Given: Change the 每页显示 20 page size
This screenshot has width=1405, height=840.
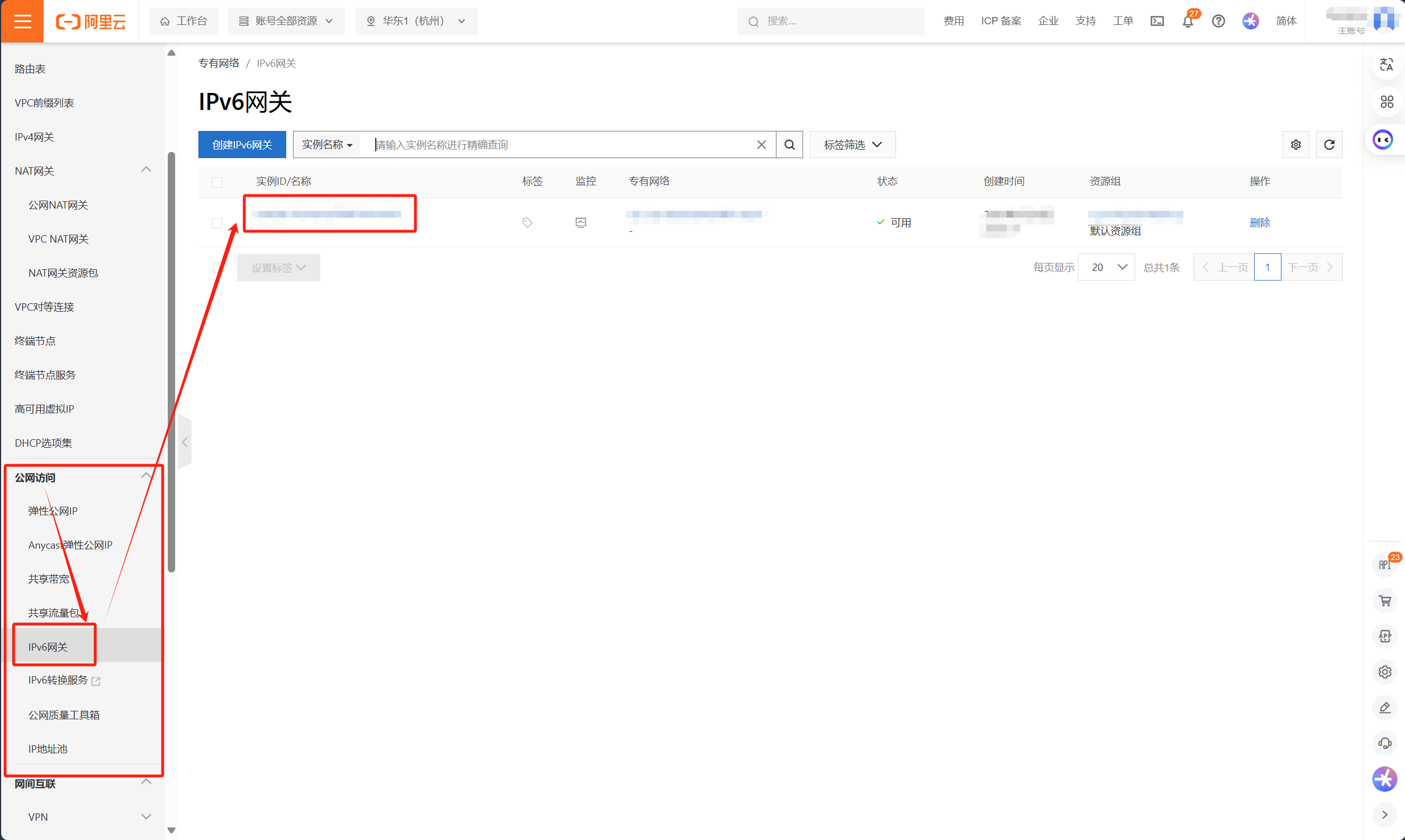Looking at the screenshot, I should click(1106, 267).
